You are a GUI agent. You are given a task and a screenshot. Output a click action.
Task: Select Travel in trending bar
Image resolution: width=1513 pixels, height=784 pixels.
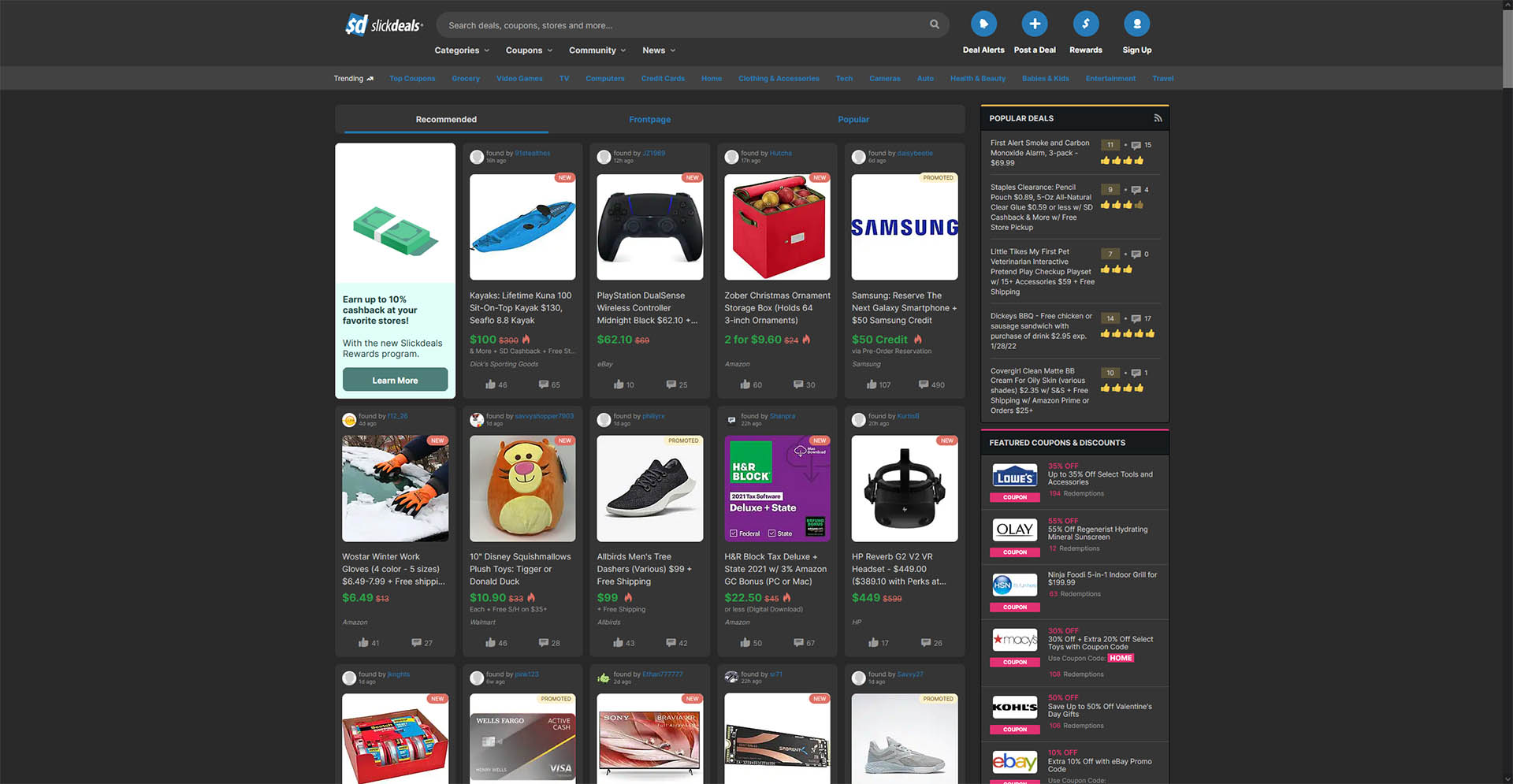1163,79
